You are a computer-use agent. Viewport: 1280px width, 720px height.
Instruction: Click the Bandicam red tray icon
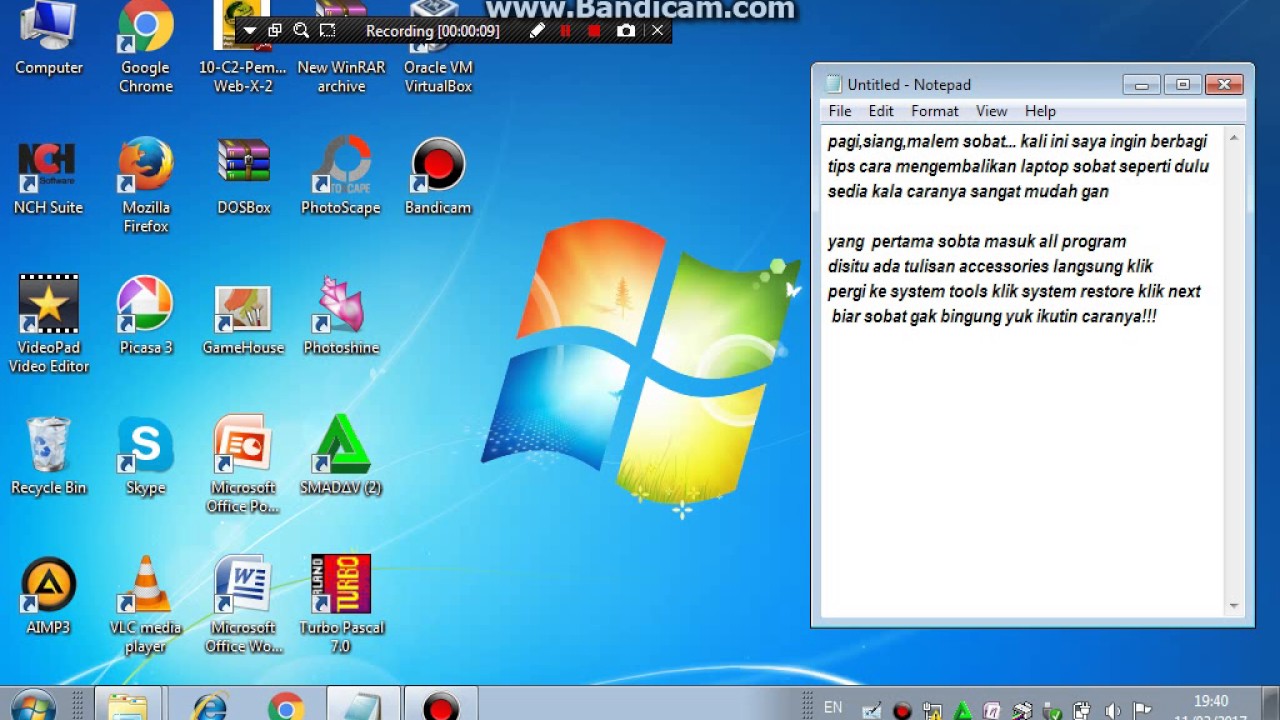tap(902, 711)
